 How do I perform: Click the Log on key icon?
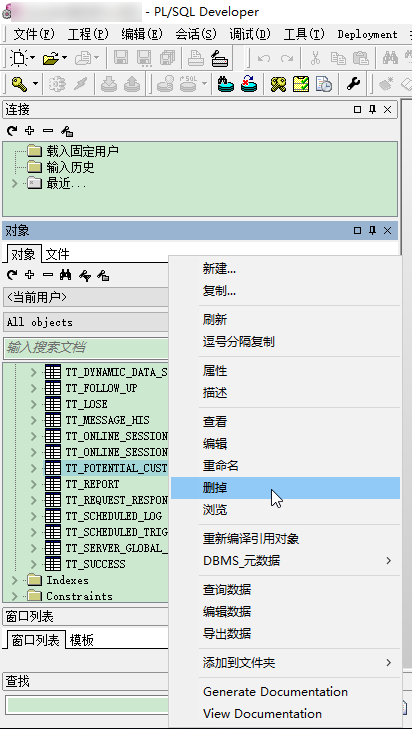point(19,84)
